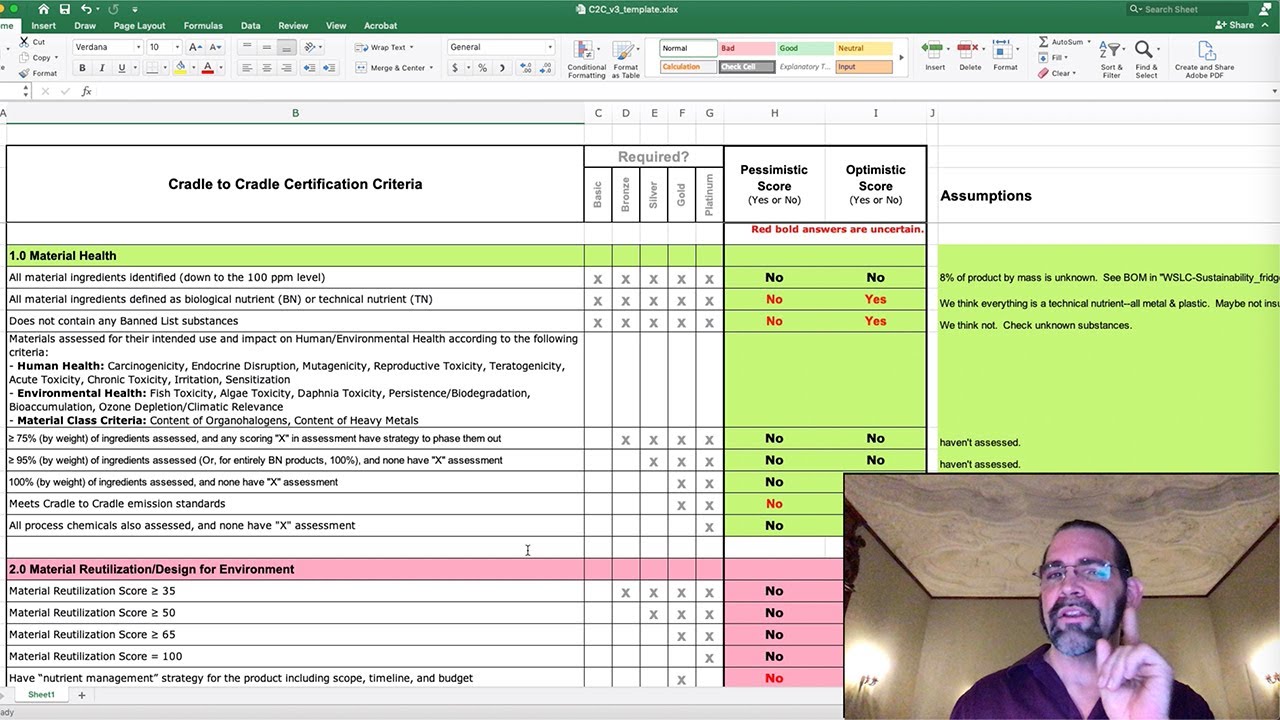
Task: Toggle Wrap Text
Action: coord(382,47)
